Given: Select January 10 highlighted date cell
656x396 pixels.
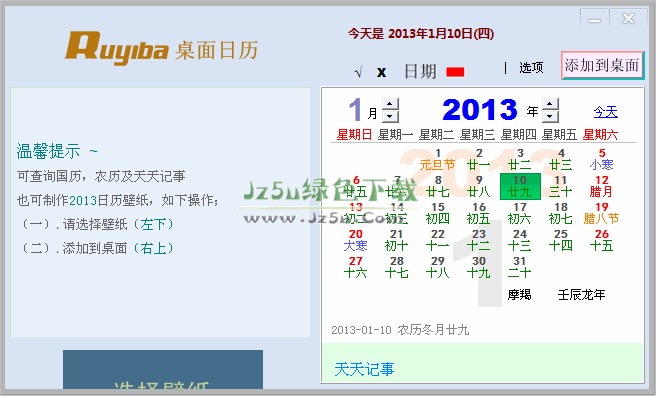Looking at the screenshot, I should tap(520, 186).
